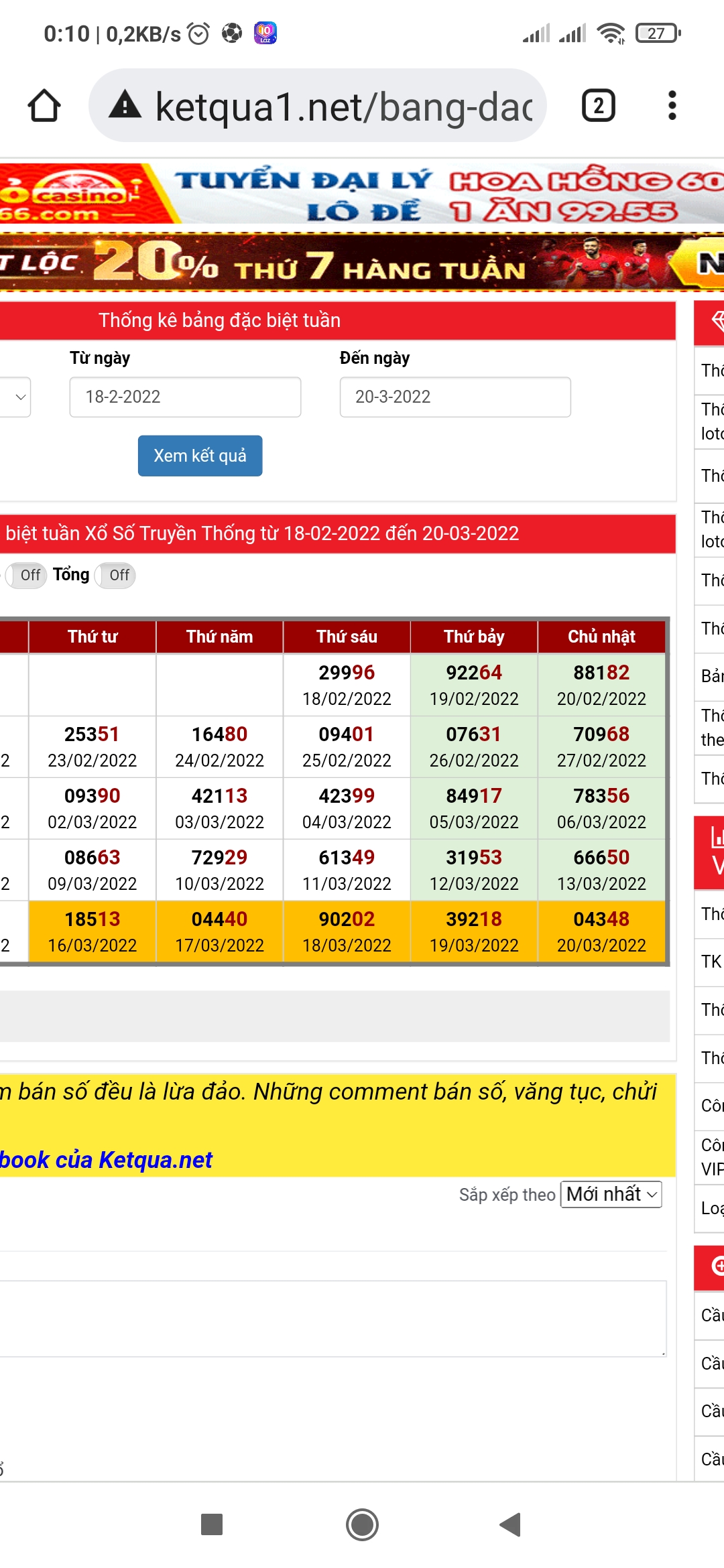Viewport: 724px width, 1568px height.
Task: Open the Mới nhất sort dropdown
Action: 611,1194
